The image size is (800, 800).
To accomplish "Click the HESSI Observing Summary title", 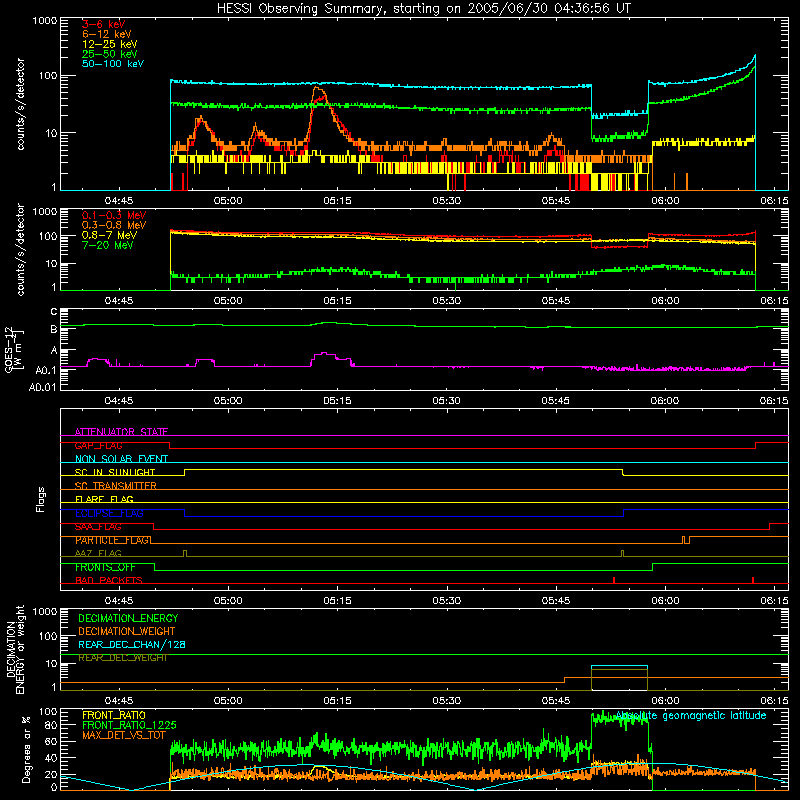I will (x=423, y=8).
